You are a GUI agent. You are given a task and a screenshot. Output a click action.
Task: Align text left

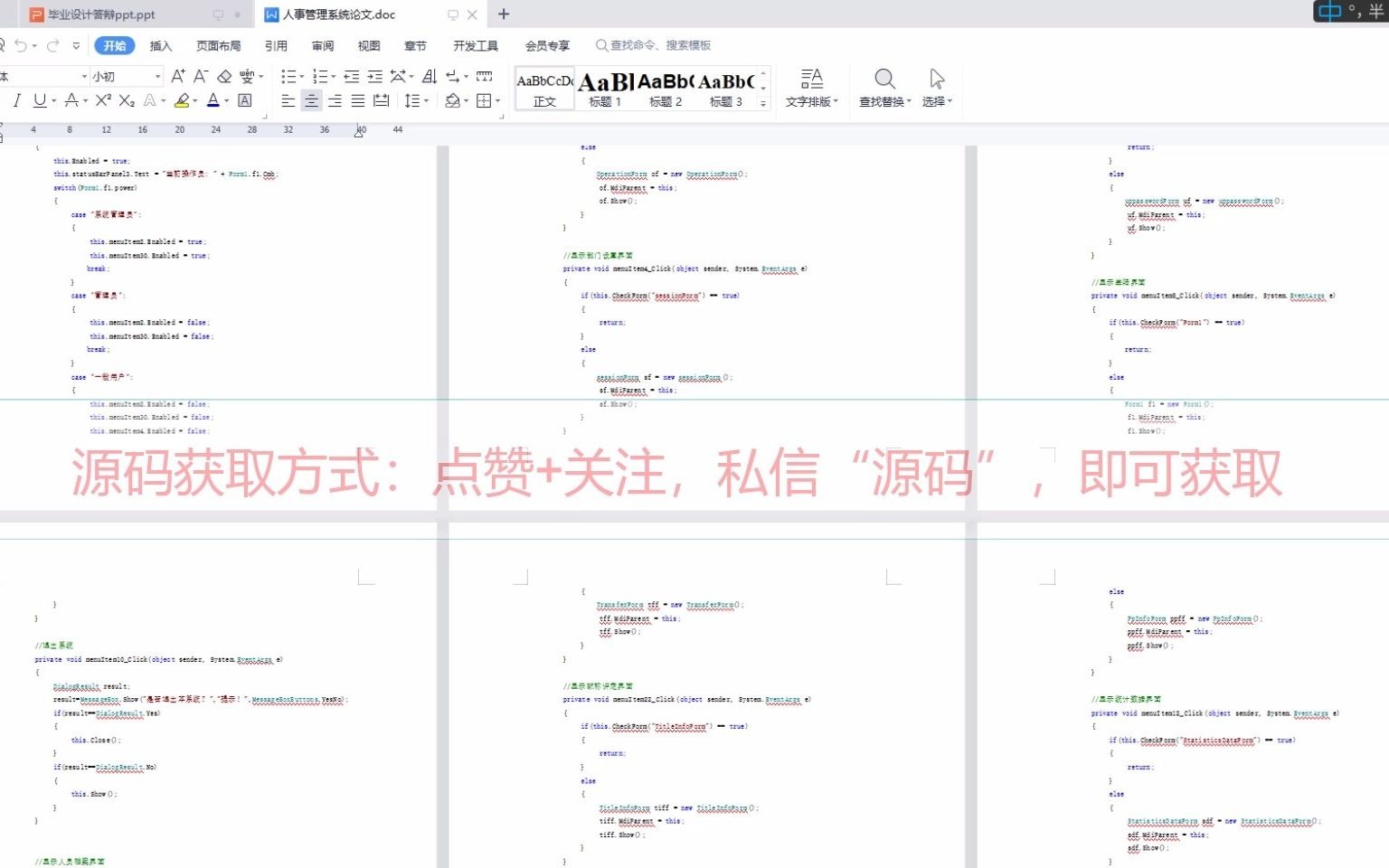[x=288, y=100]
